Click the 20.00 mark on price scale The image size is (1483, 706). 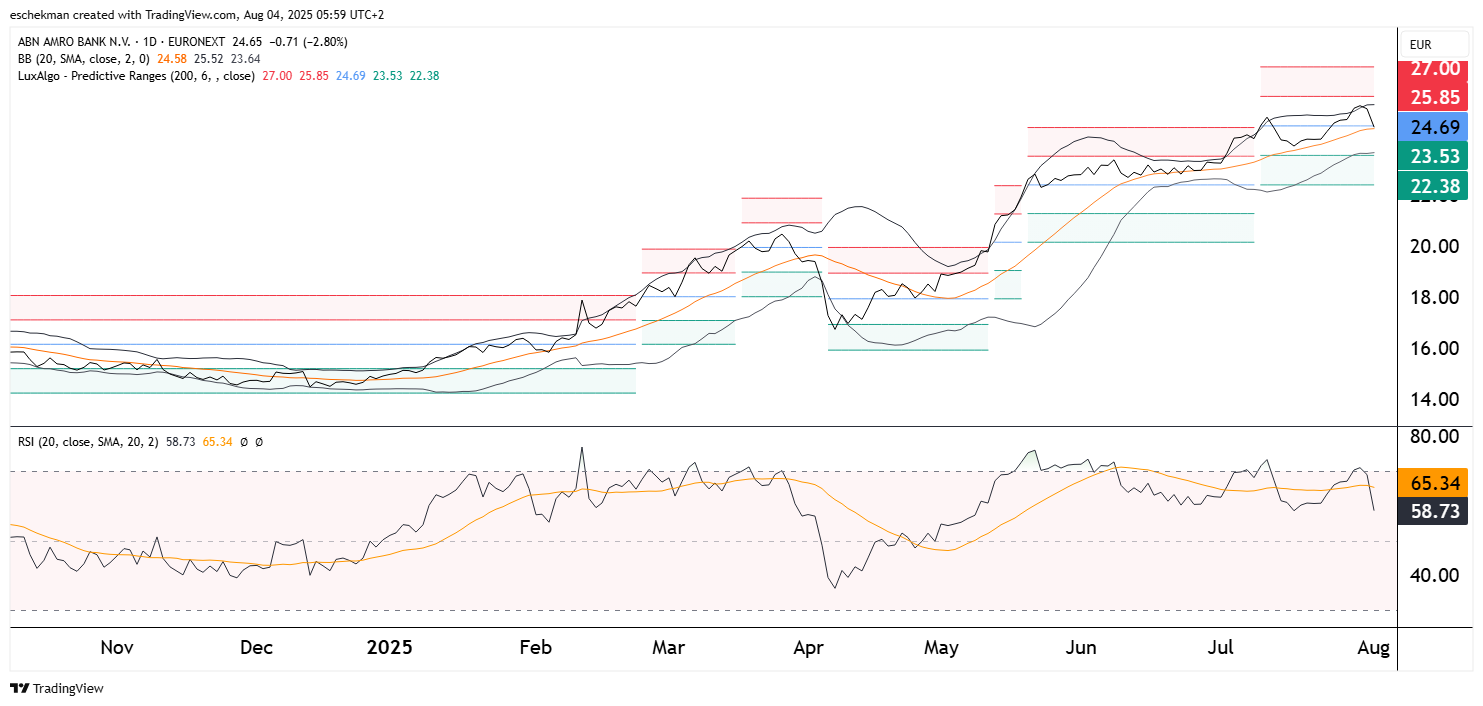tap(1435, 247)
